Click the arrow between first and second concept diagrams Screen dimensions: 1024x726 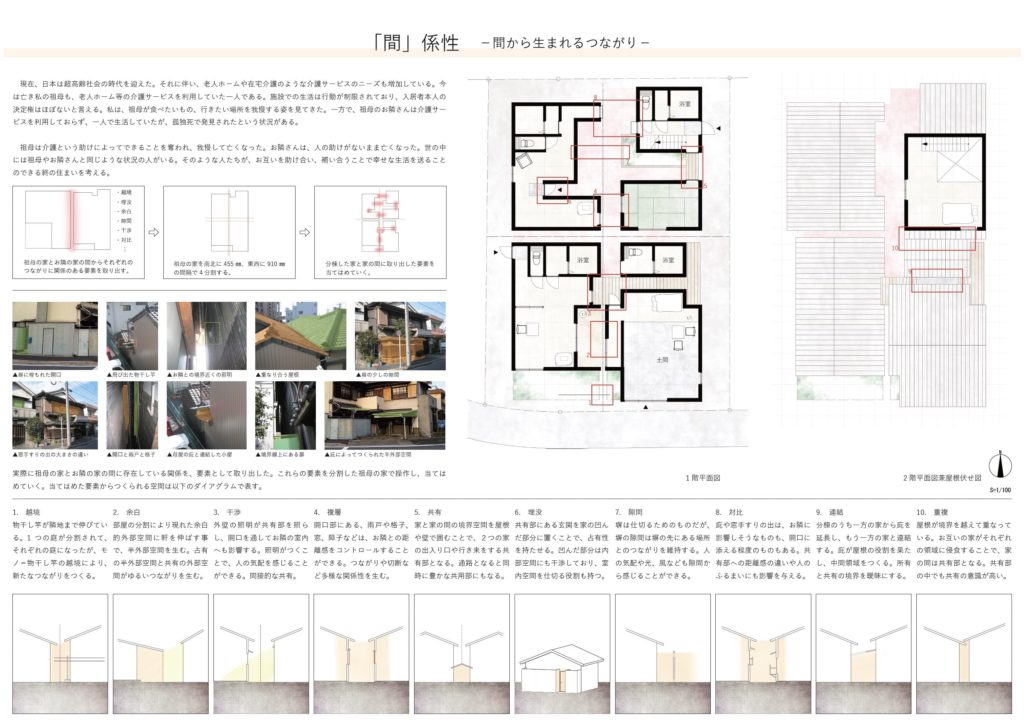point(154,230)
